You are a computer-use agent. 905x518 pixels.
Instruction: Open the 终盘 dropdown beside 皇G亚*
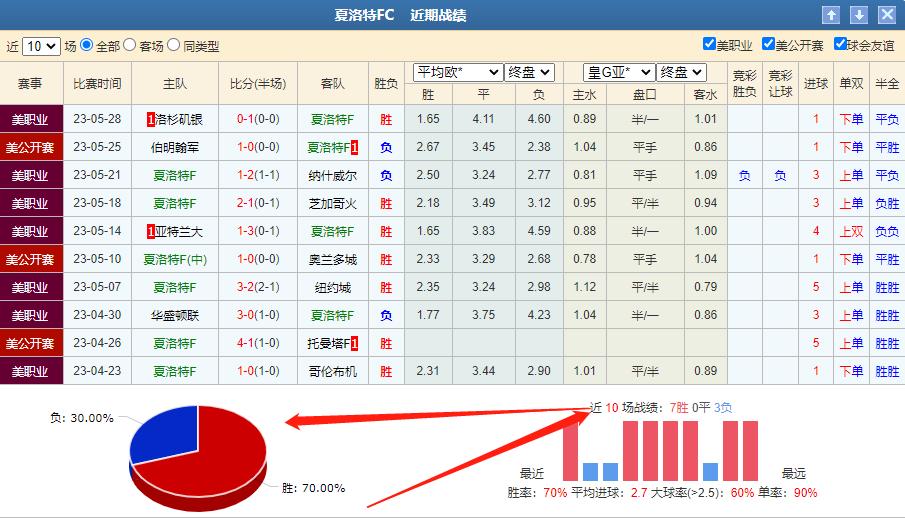click(682, 72)
